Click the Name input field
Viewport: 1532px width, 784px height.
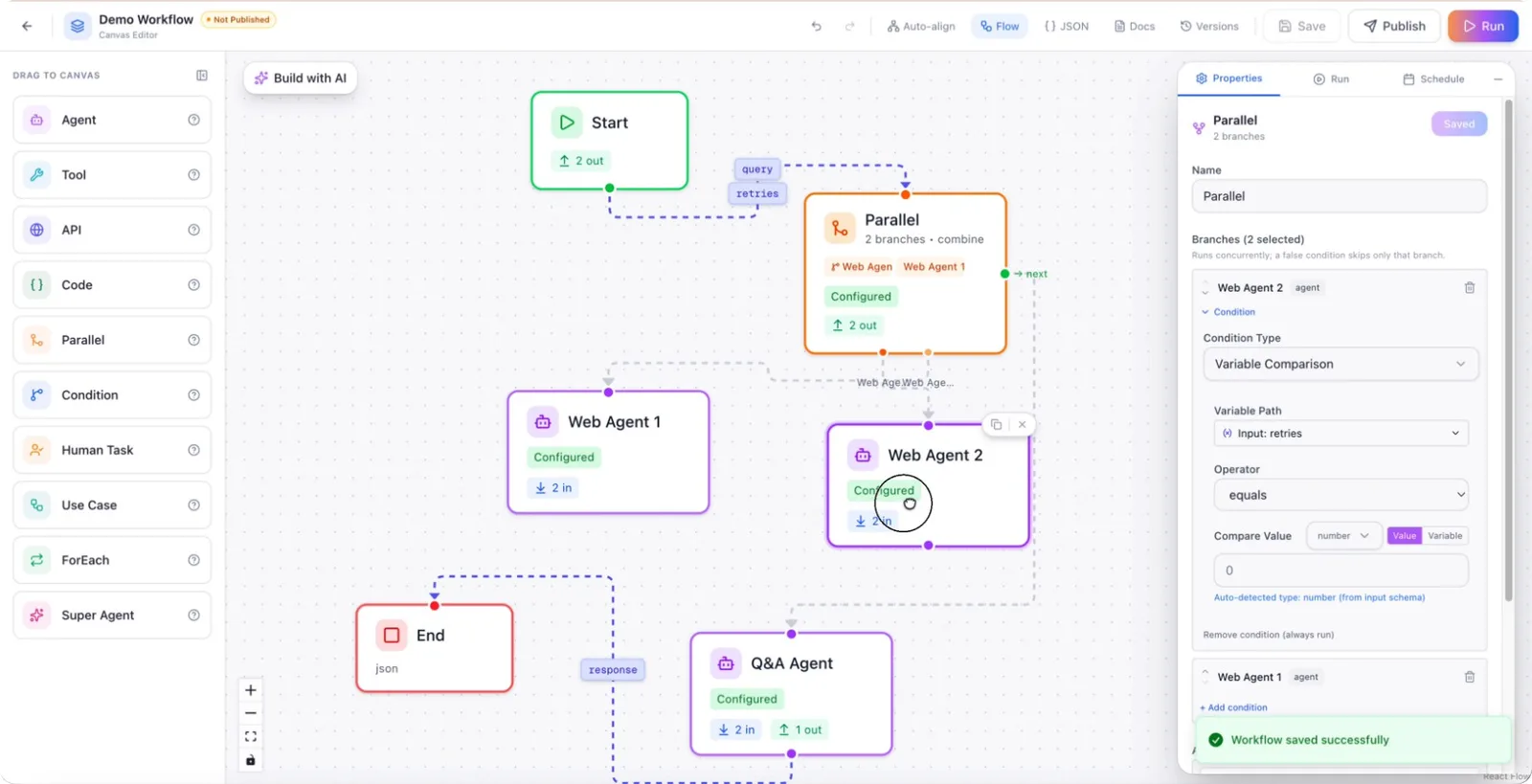tap(1339, 196)
